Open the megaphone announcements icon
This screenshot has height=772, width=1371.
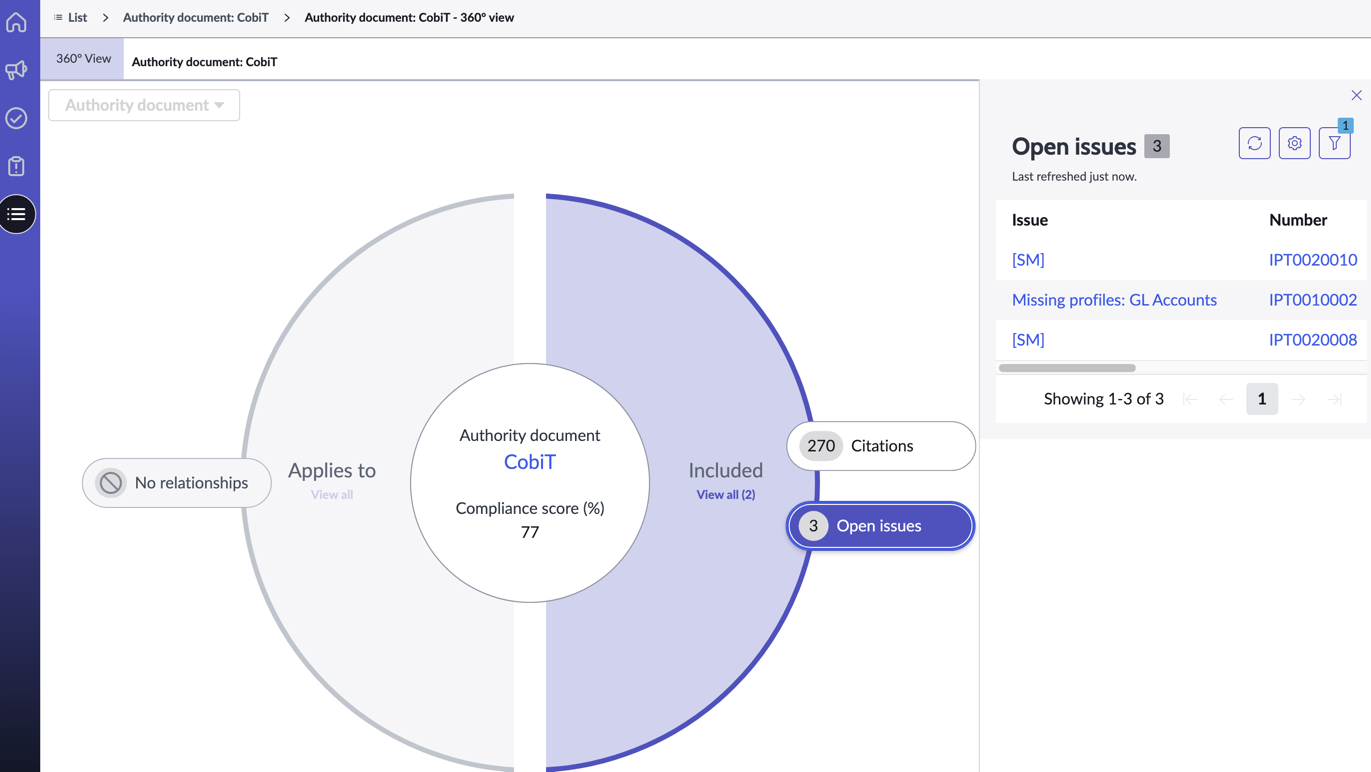[x=16, y=70]
